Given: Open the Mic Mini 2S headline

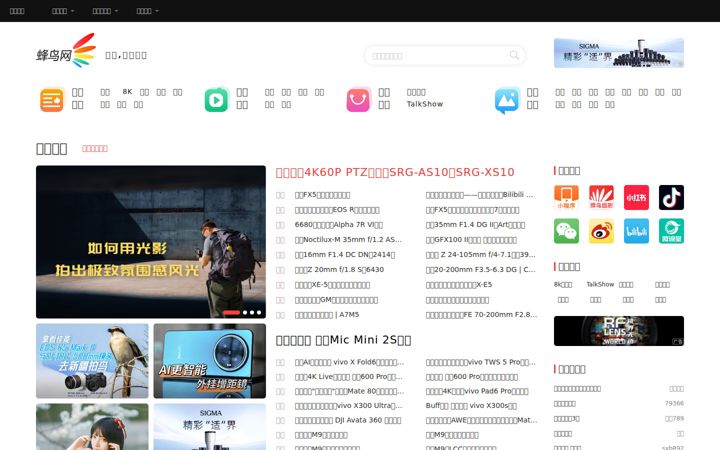Looking at the screenshot, I should [x=343, y=340].
